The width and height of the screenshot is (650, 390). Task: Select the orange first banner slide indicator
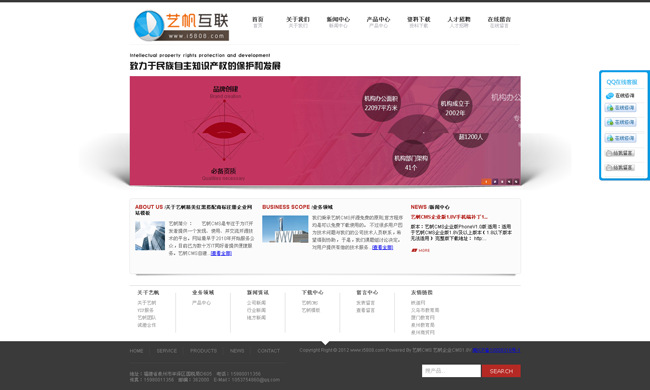pyautogui.click(x=486, y=182)
